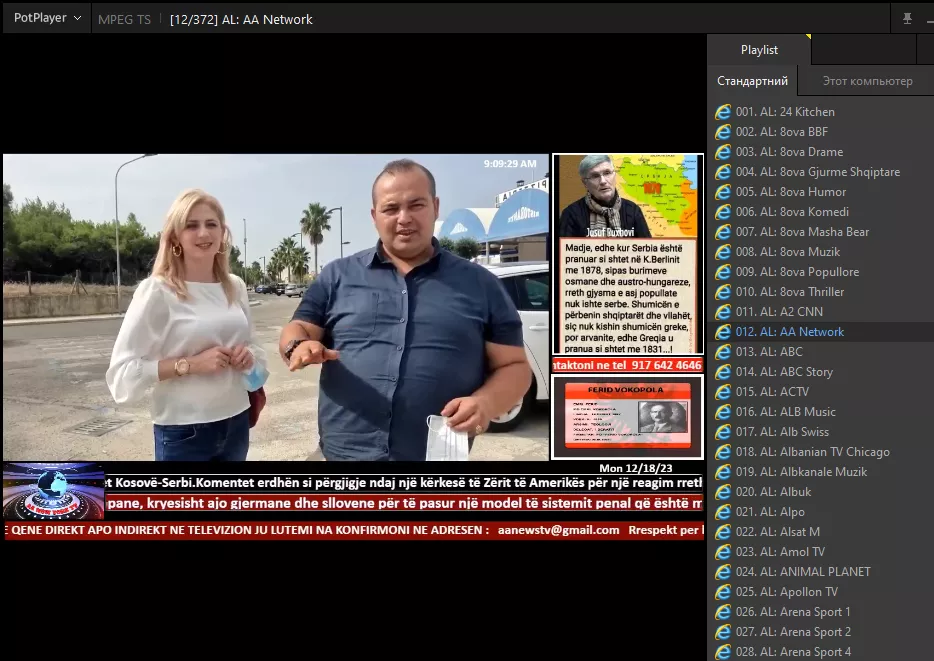Click the icon beside 018. AL: Albanian TV Chicago

723,452
